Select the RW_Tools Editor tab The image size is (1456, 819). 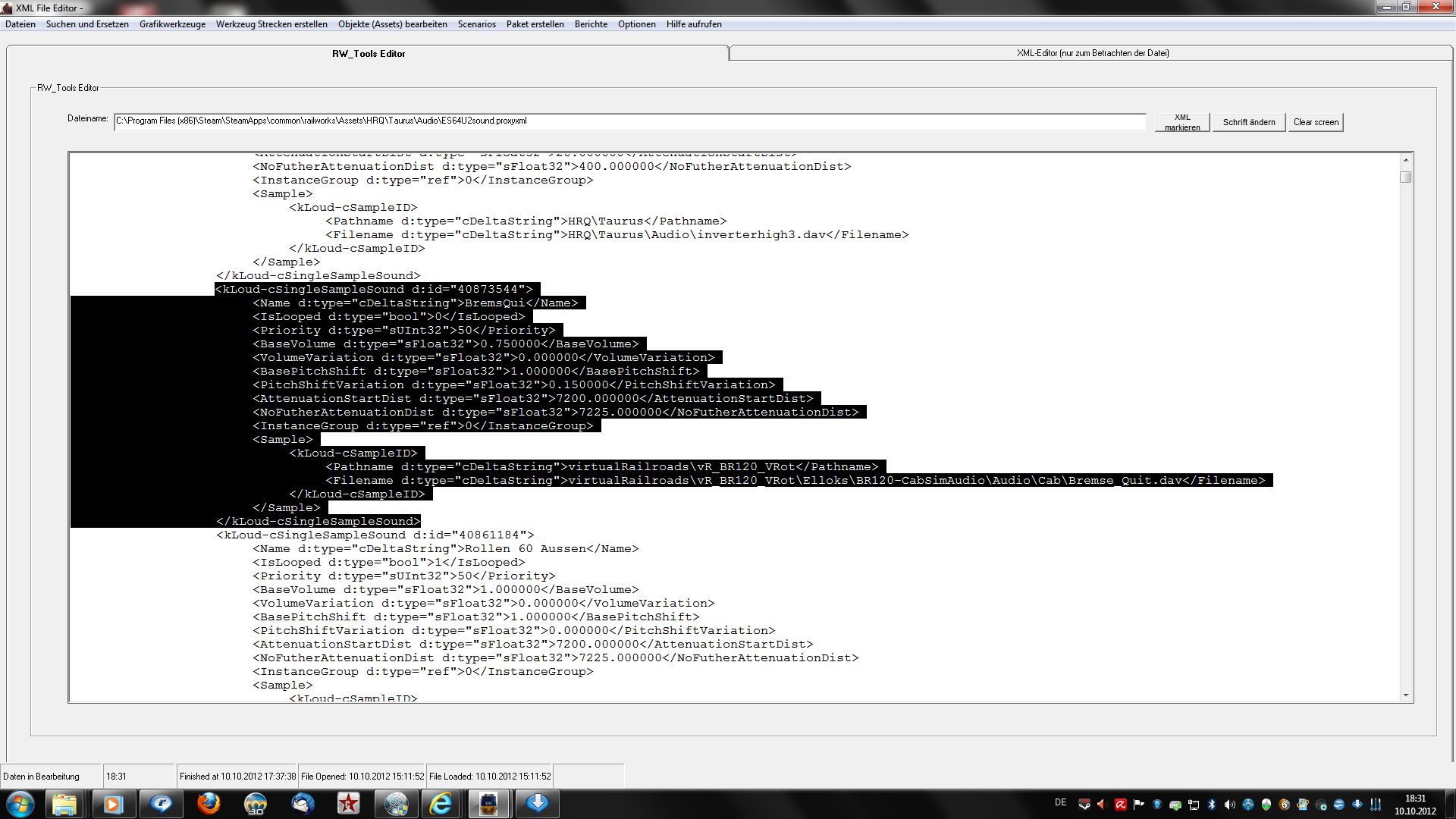(369, 54)
